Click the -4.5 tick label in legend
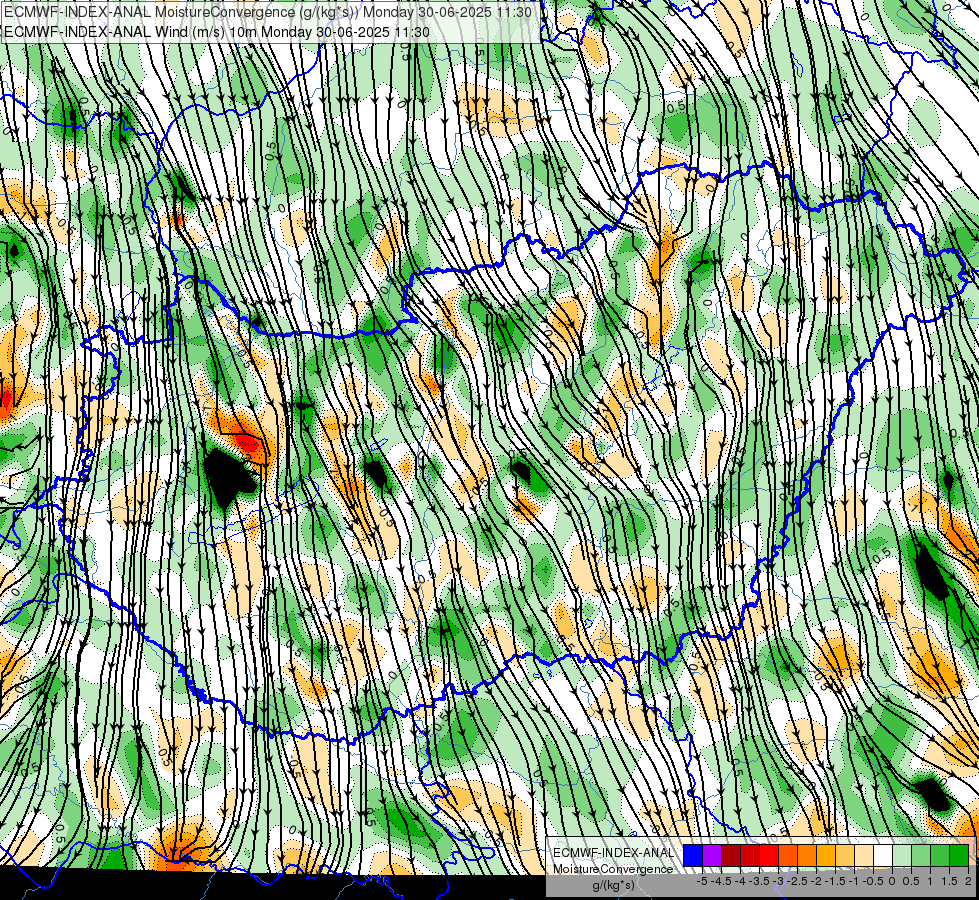This screenshot has height=900, width=979. pyautogui.click(x=721, y=881)
